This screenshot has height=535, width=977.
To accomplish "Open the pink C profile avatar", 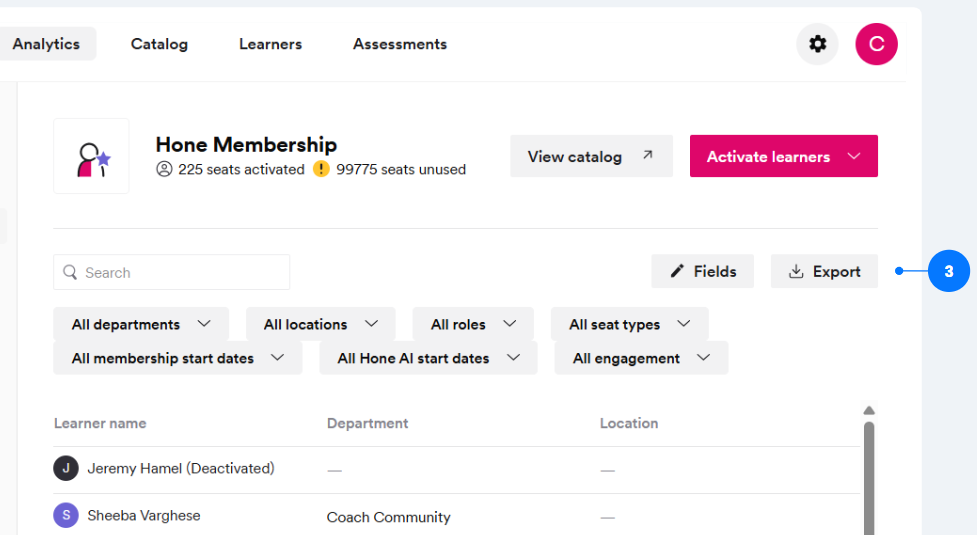I will (876, 44).
